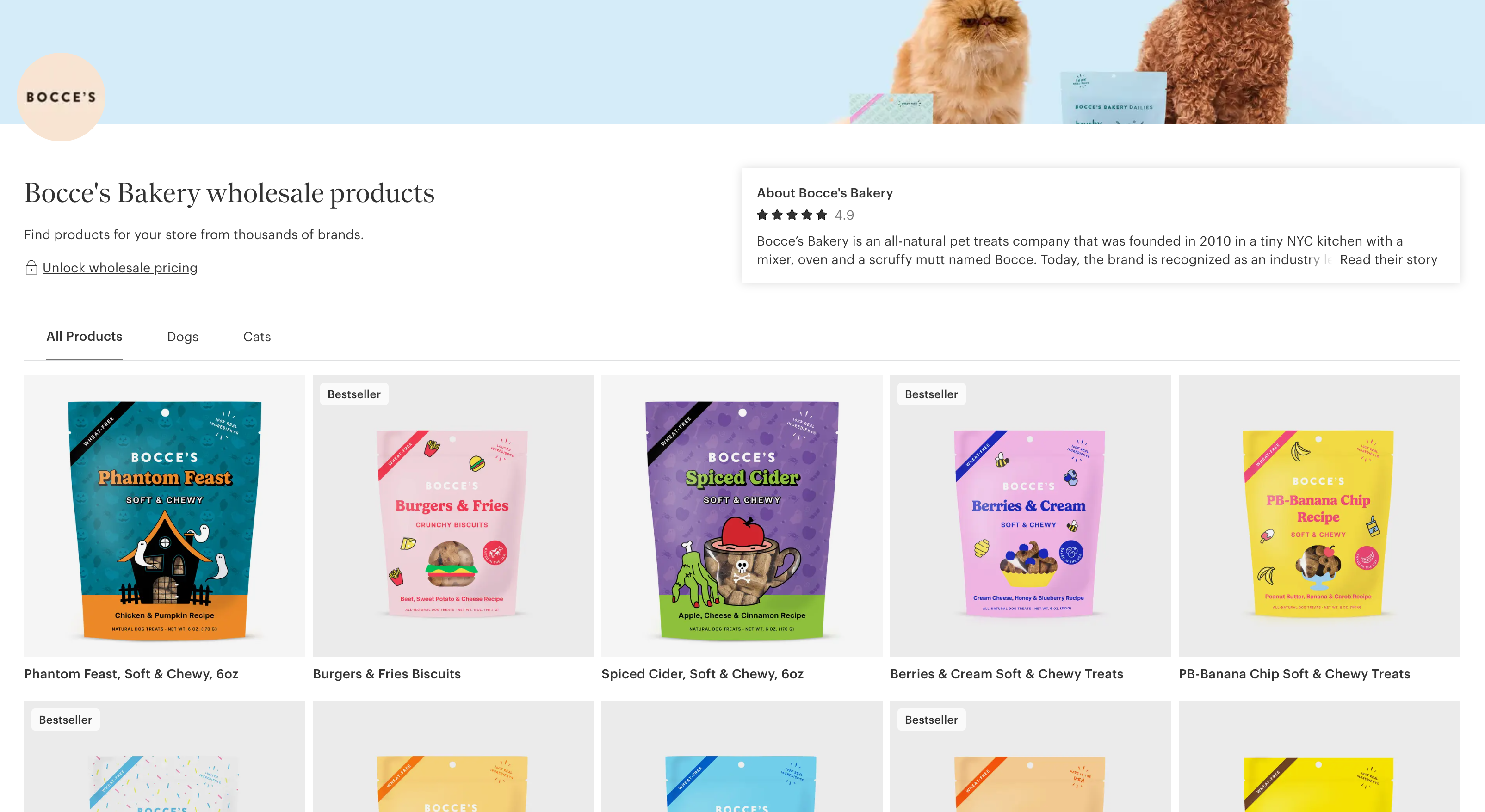The height and width of the screenshot is (812, 1485).
Task: Open Read their story link
Action: pos(1388,259)
